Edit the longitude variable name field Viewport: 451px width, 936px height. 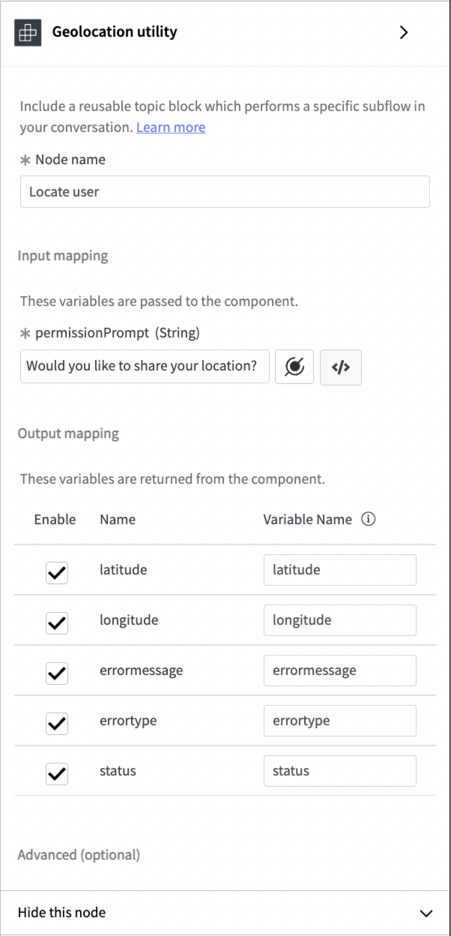340,620
